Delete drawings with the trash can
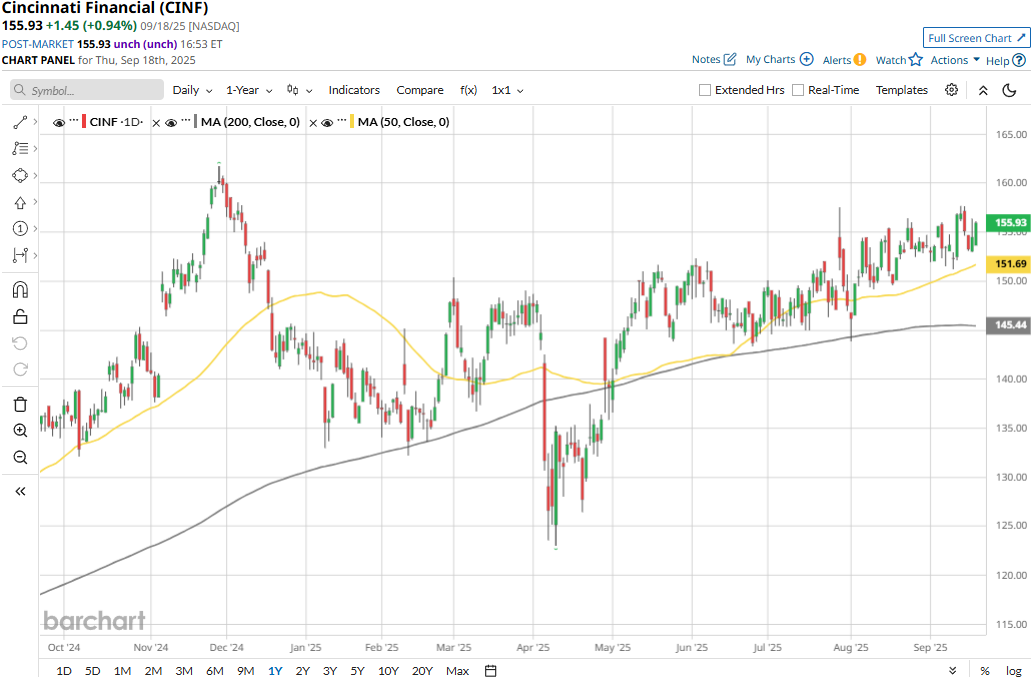 [x=20, y=404]
